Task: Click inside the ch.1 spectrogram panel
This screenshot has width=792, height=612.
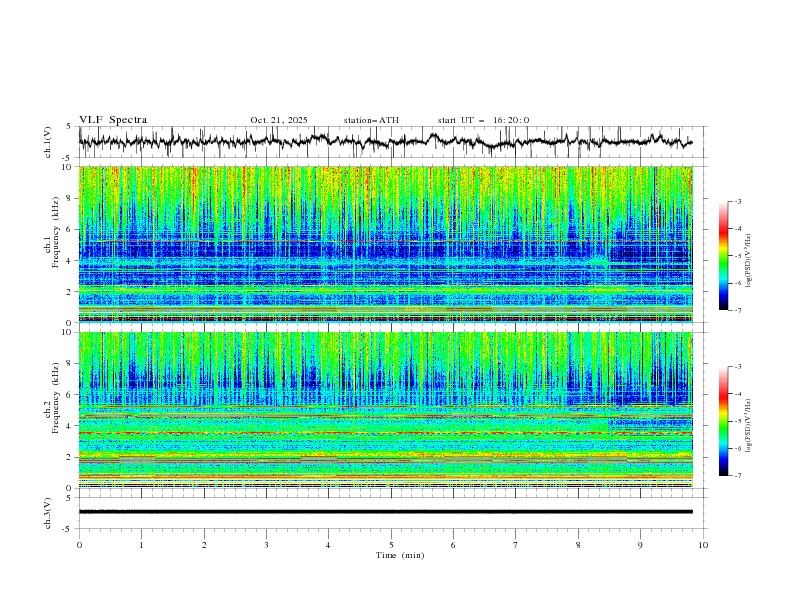Action: 385,244
